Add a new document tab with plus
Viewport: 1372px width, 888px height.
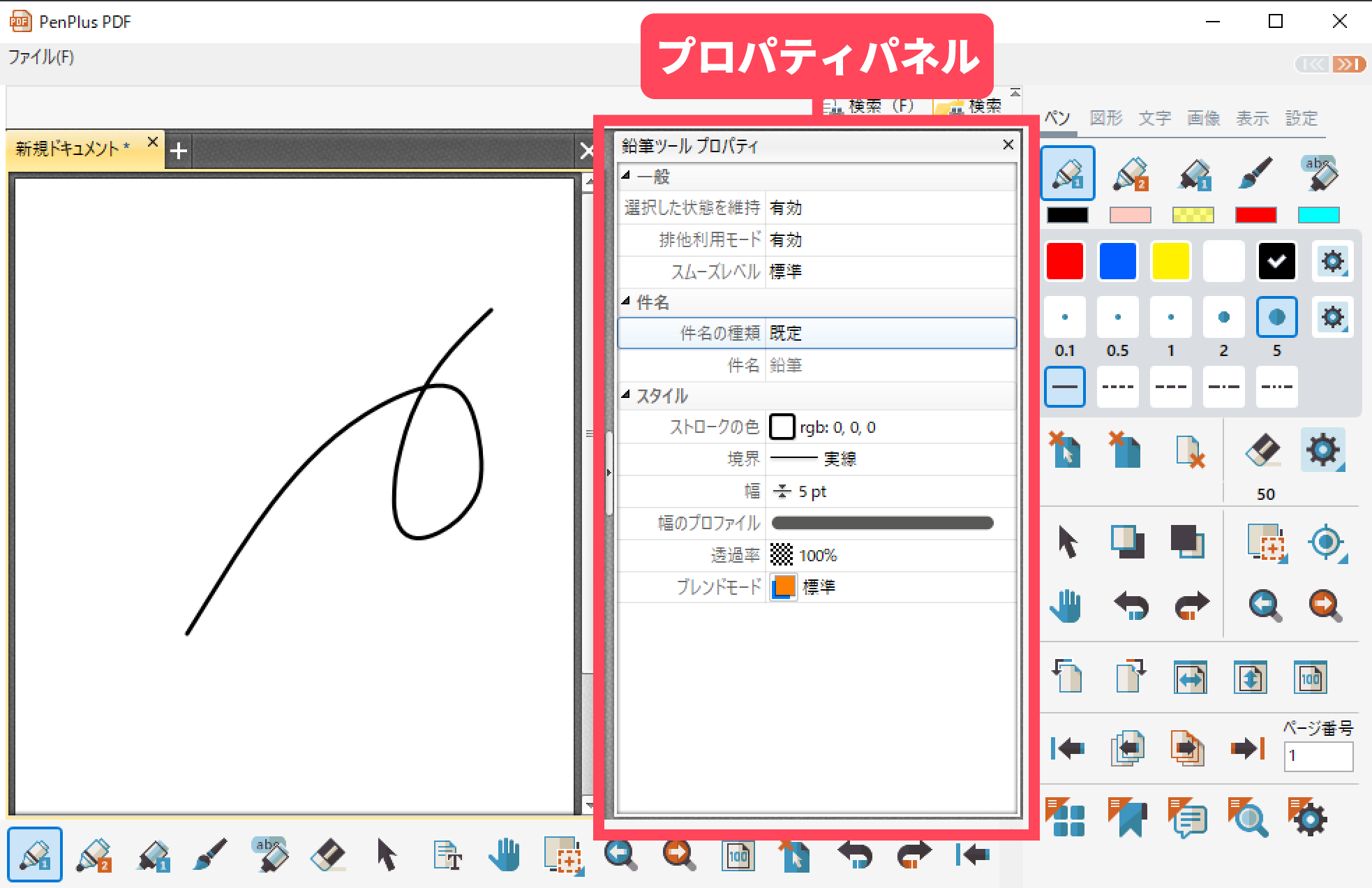(x=179, y=151)
